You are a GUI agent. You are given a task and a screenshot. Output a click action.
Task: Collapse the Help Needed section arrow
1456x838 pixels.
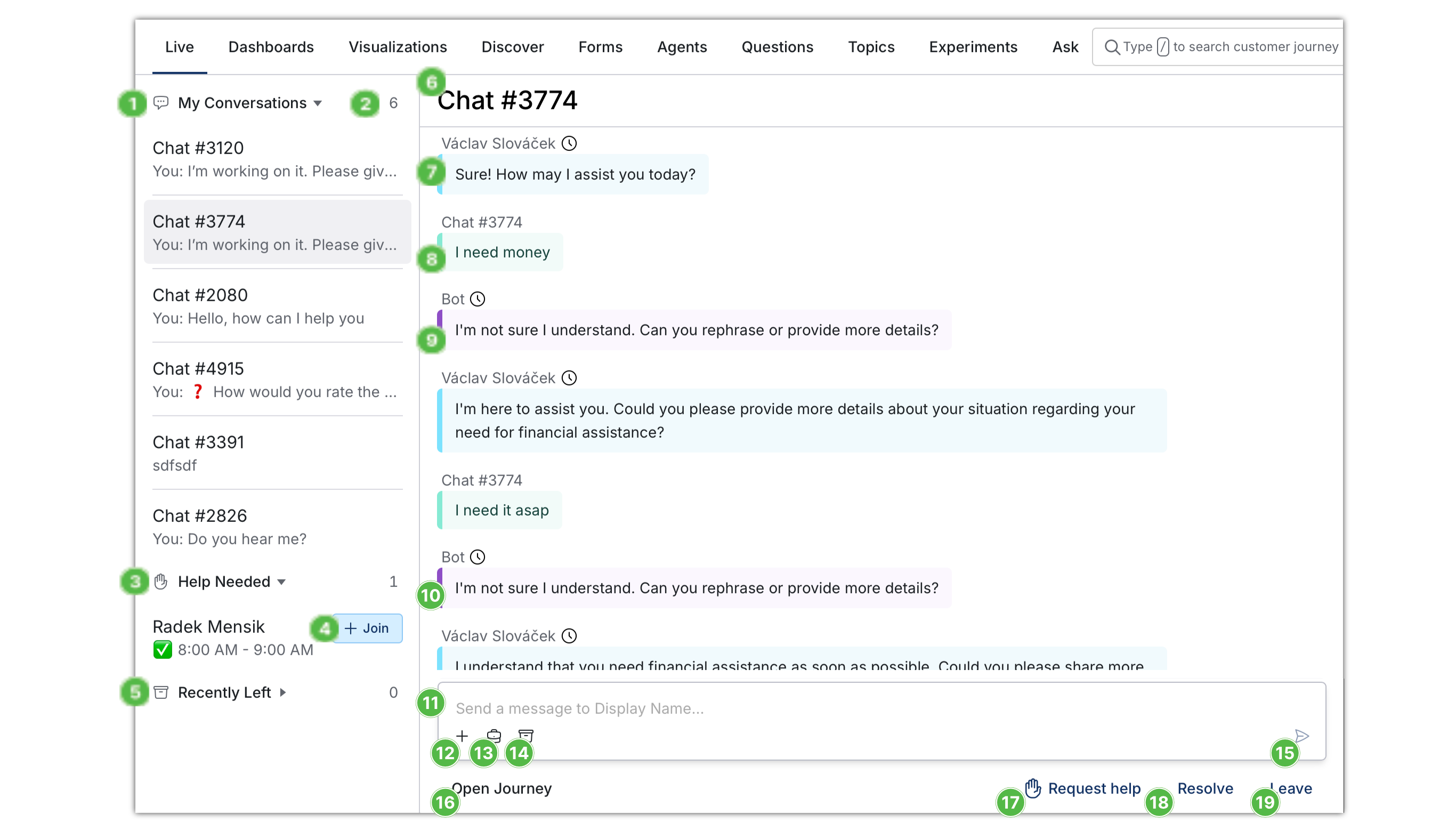[281, 582]
